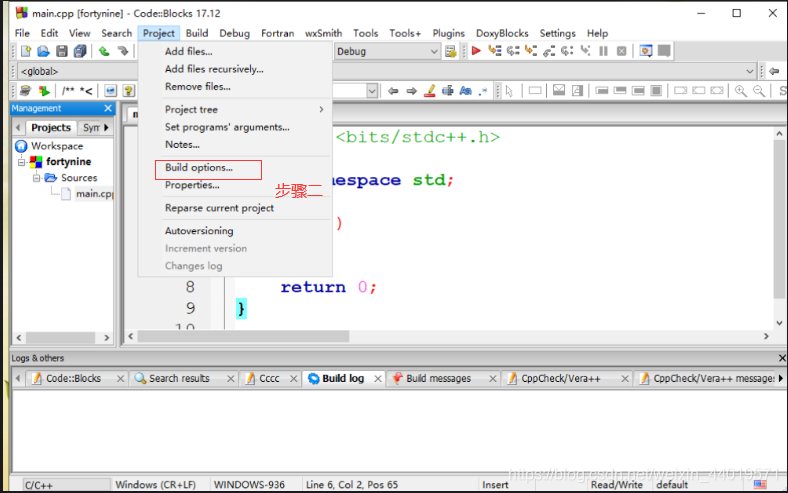The width and height of the screenshot is (788, 493).
Task: Open the Debug build target dropdown
Action: pos(387,51)
